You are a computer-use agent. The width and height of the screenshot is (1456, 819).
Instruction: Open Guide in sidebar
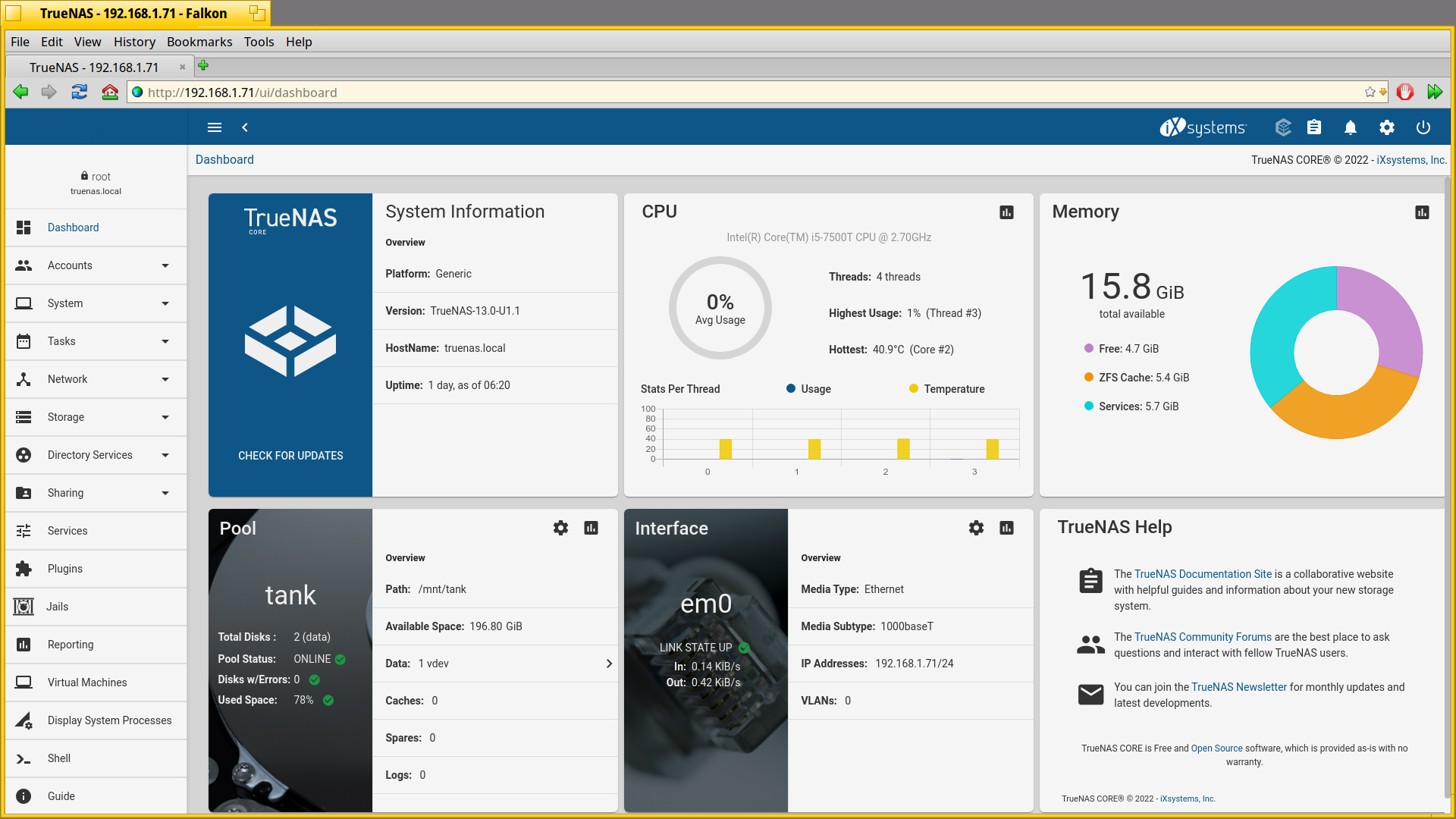pos(96,796)
